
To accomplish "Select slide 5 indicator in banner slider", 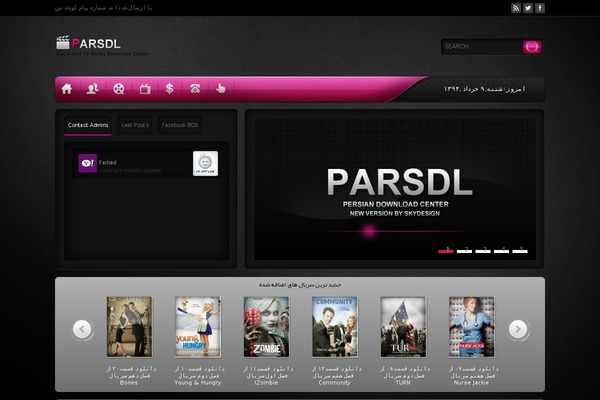I will pyautogui.click(x=520, y=251).
